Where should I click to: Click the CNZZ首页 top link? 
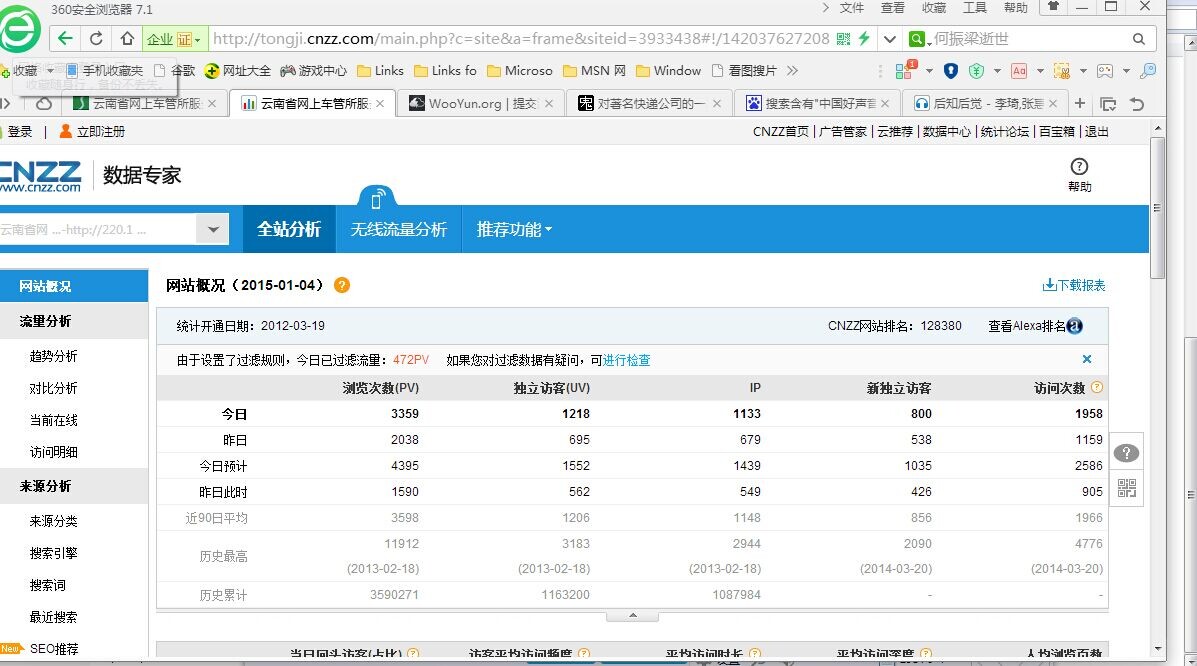[780, 131]
